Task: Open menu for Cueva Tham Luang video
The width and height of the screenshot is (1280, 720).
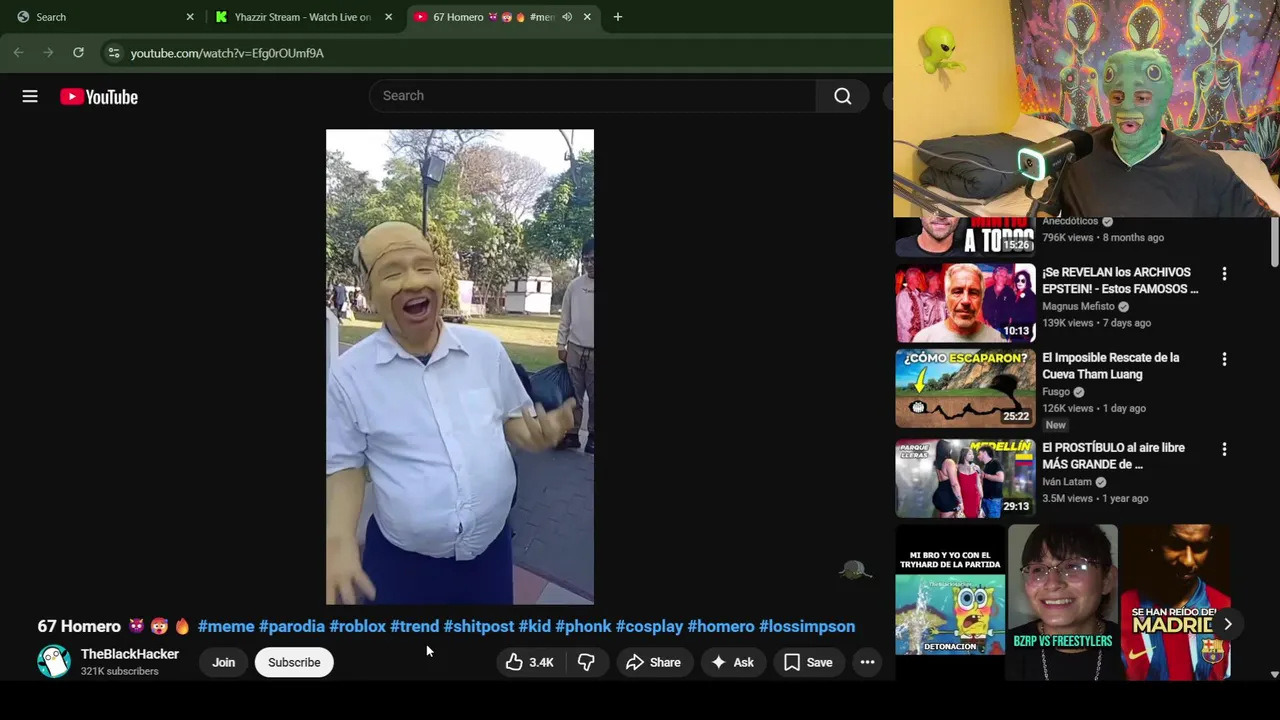Action: click(1224, 358)
